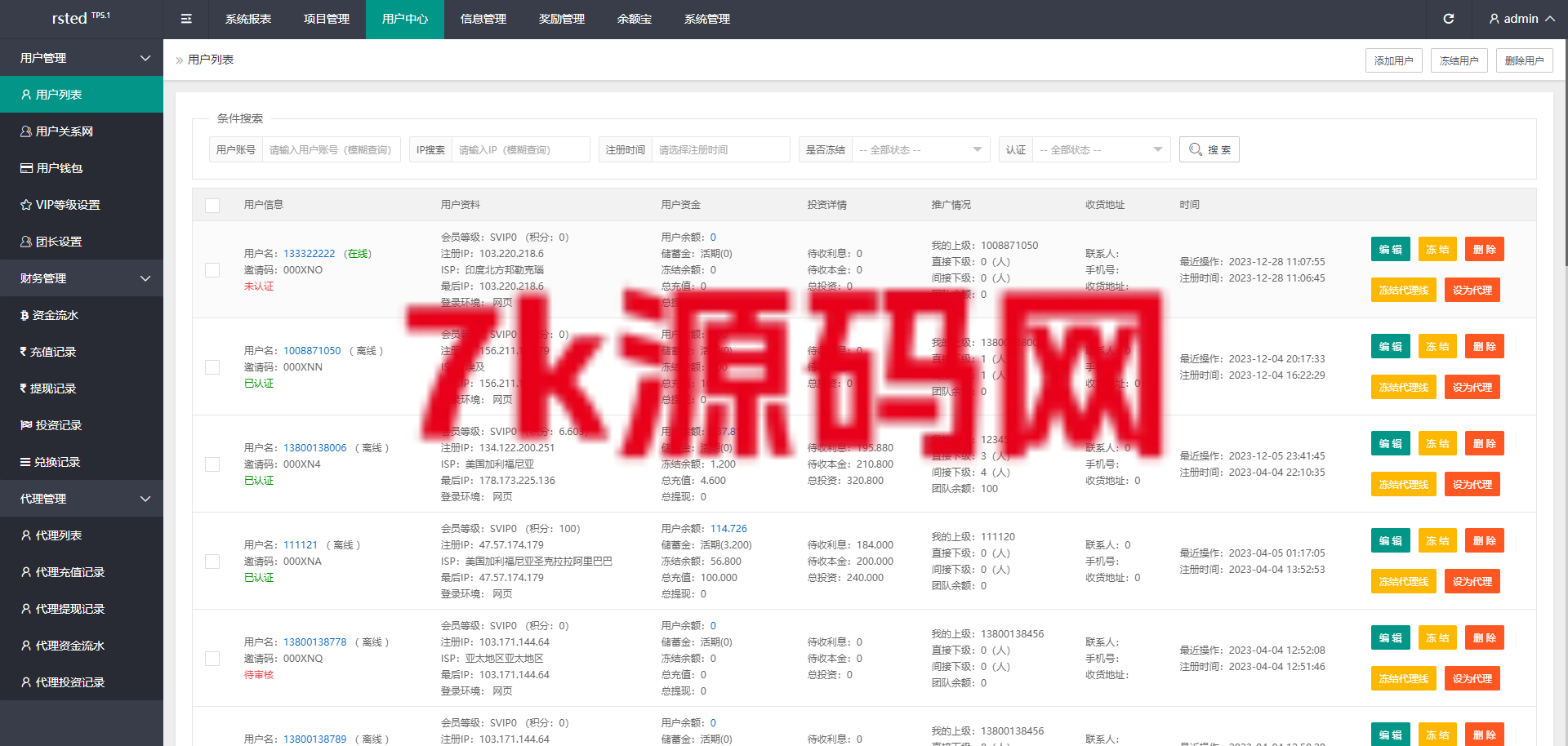Open the 信息管理 top menu
The image size is (1568, 746).
click(483, 19)
